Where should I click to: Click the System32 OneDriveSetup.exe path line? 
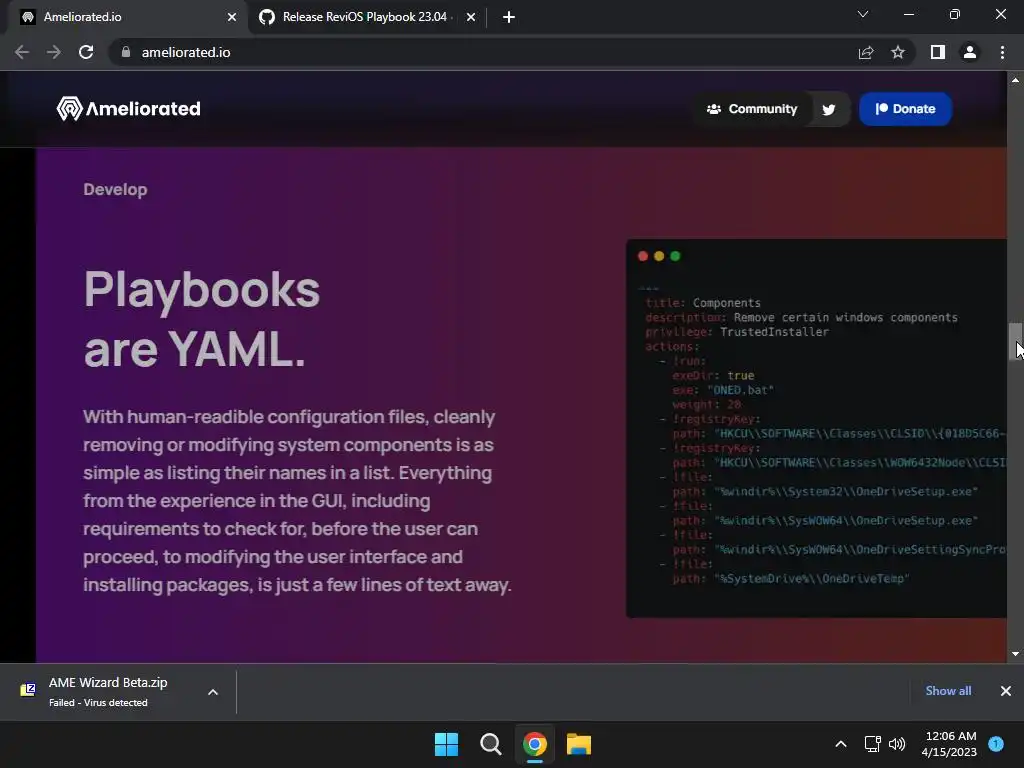[825, 492]
